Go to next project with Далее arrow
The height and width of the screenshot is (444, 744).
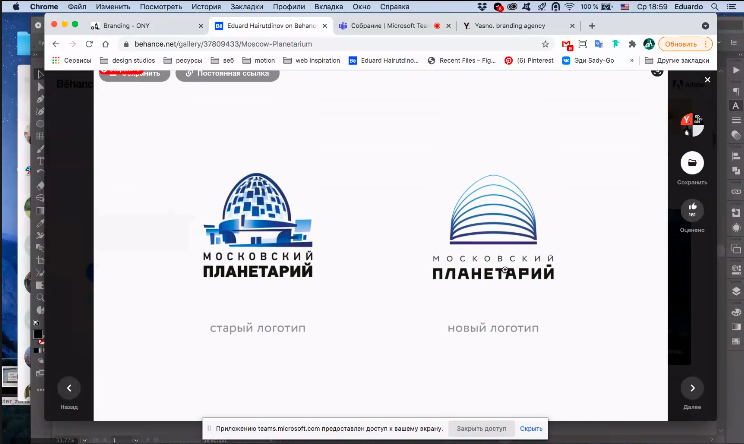692,388
